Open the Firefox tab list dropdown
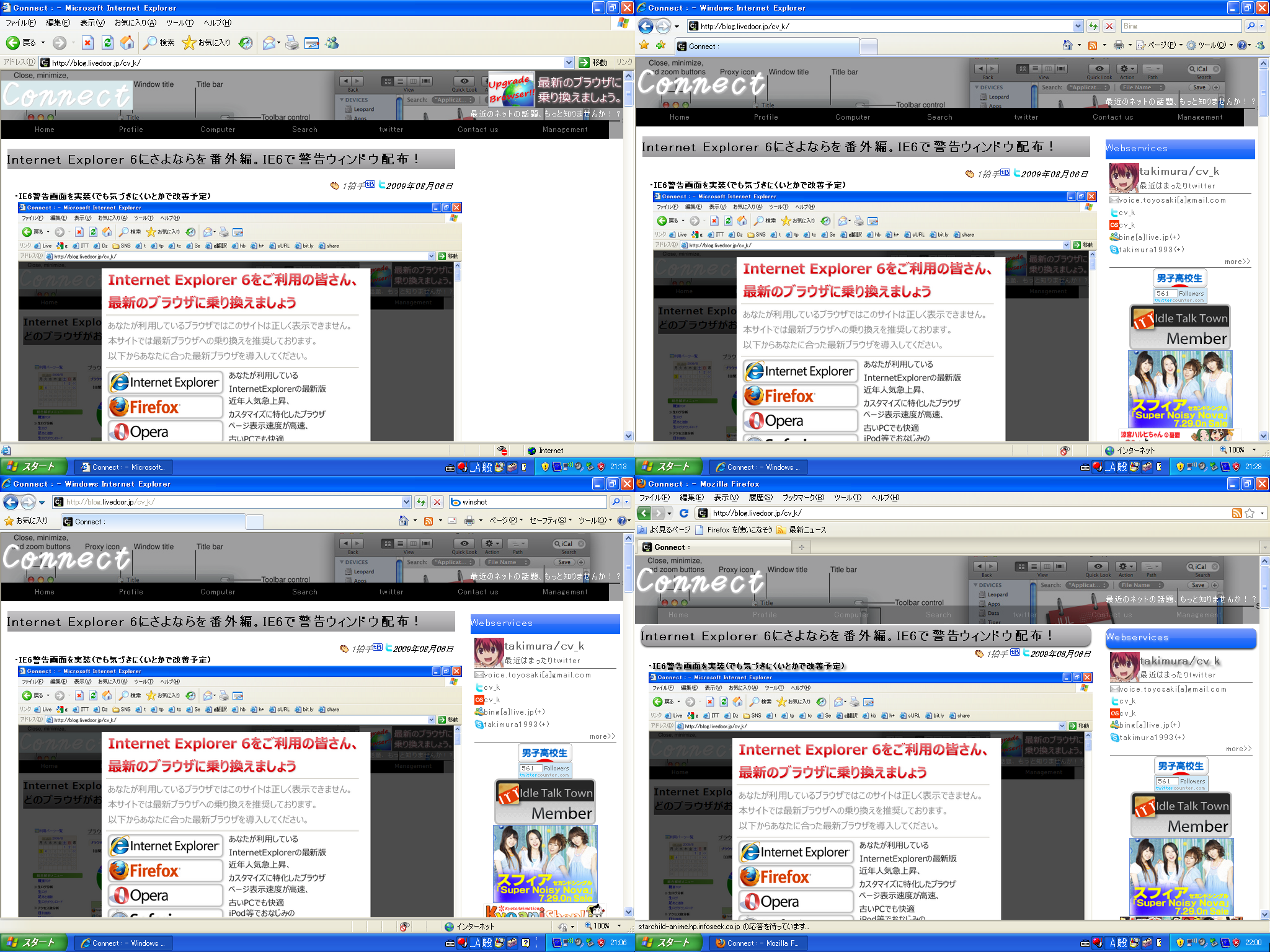Screen dimensions: 1270x952 (x=1264, y=547)
